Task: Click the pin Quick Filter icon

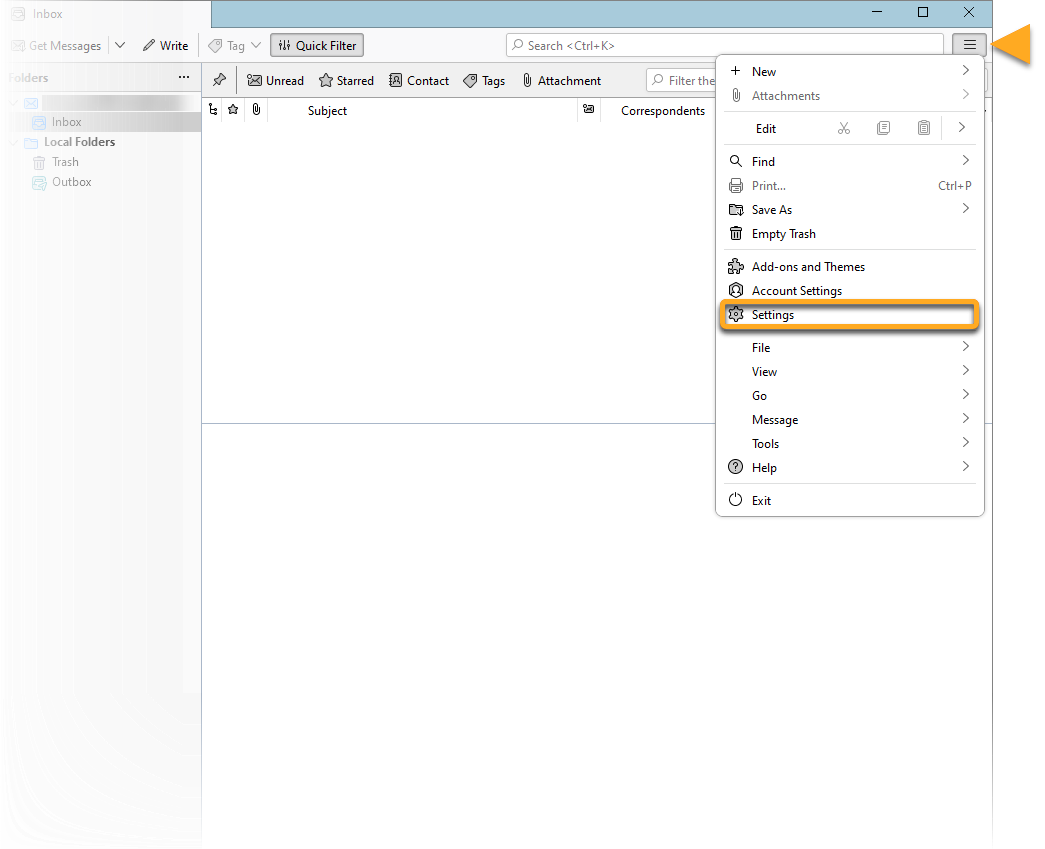Action: [219, 80]
